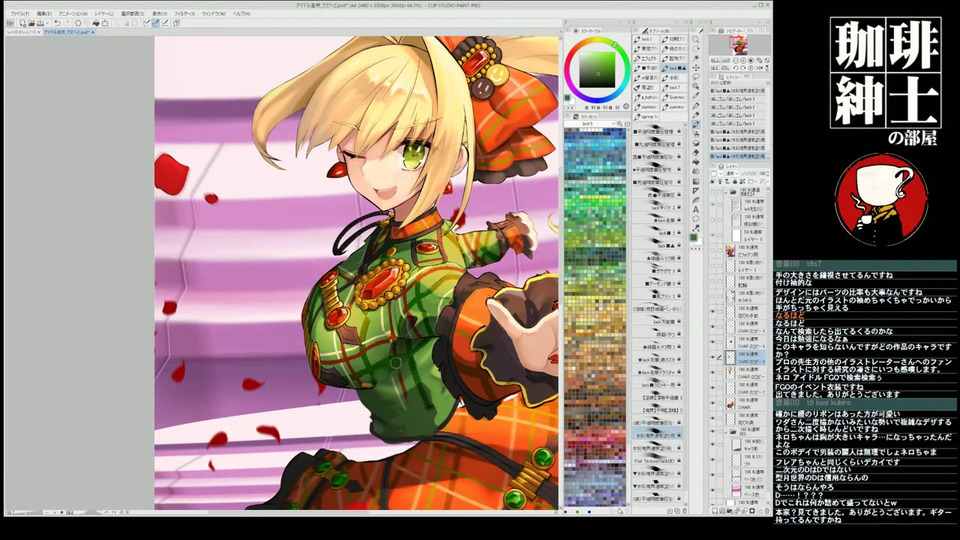The height and width of the screenshot is (540, 960).
Task: Select the highlighted Brush tool
Action: 696,124
